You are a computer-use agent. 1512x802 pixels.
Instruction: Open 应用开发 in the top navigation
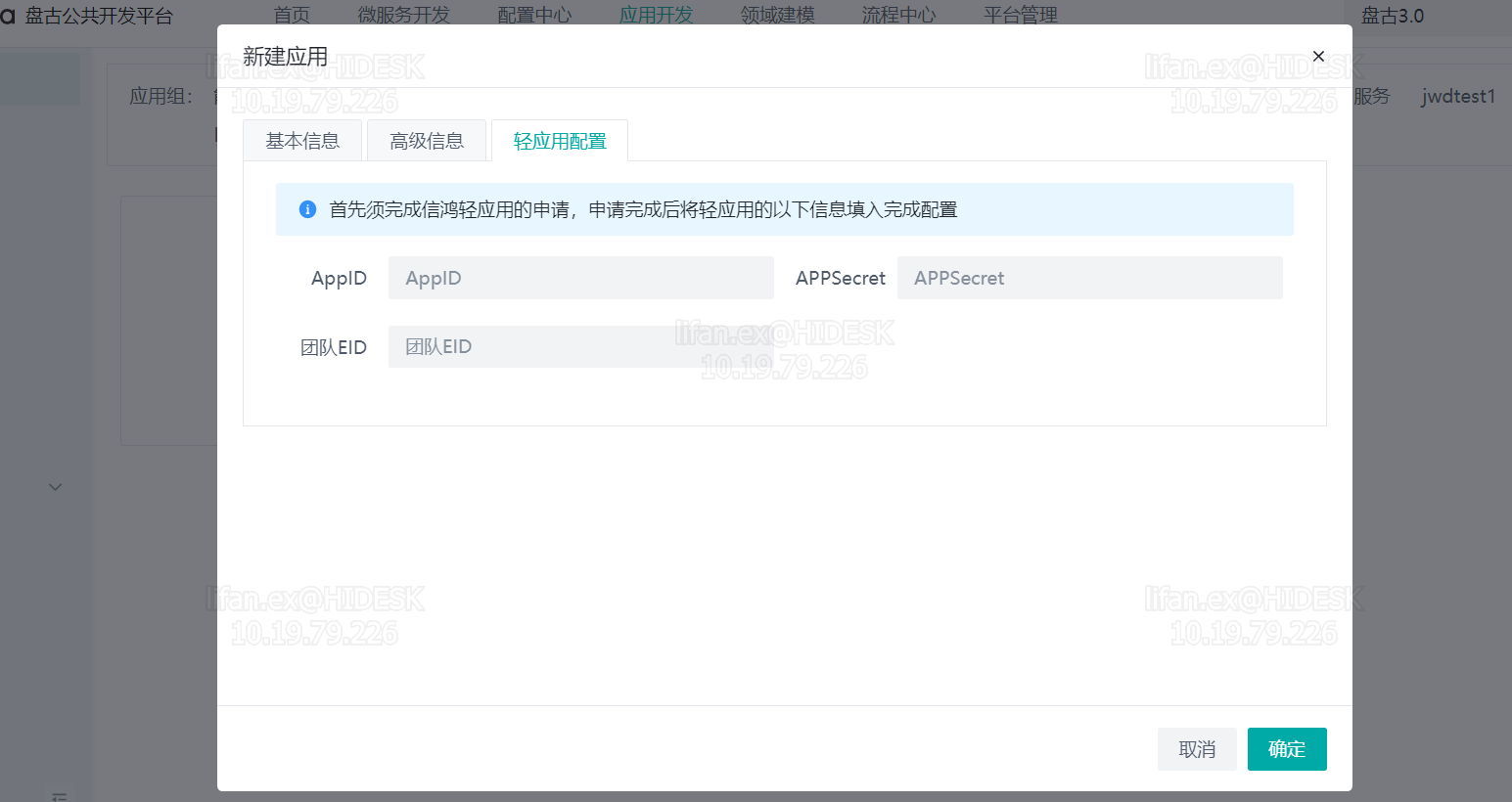pos(657,15)
